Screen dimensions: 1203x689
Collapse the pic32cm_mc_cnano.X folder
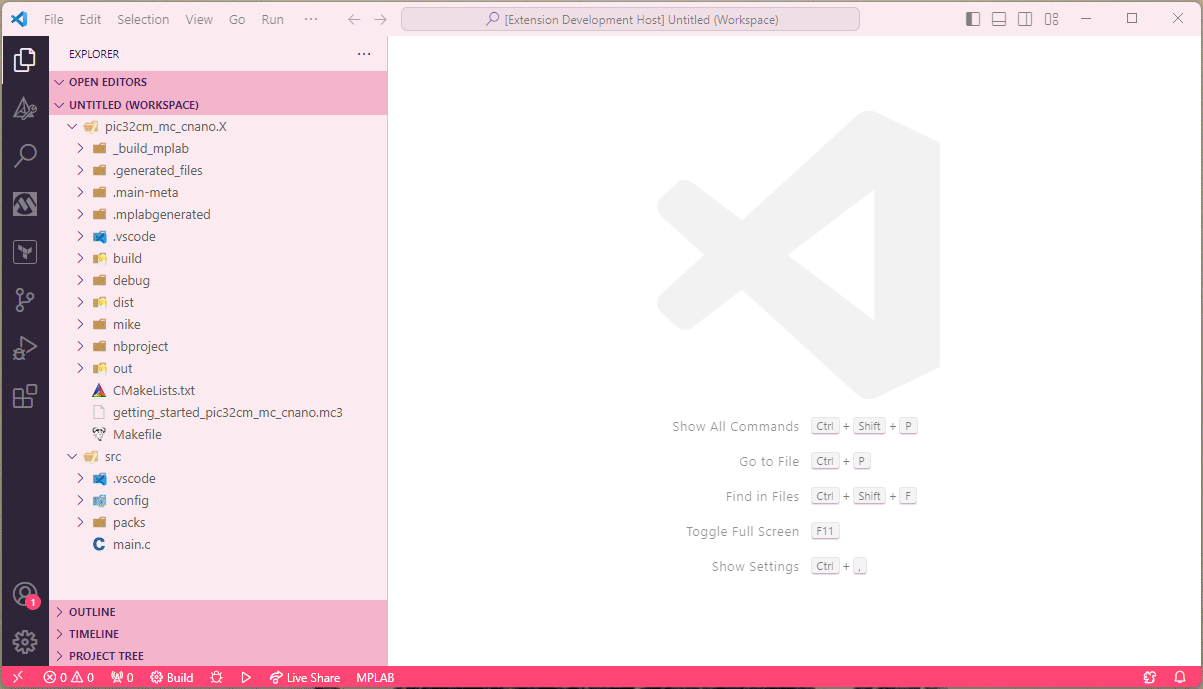click(218, 126)
